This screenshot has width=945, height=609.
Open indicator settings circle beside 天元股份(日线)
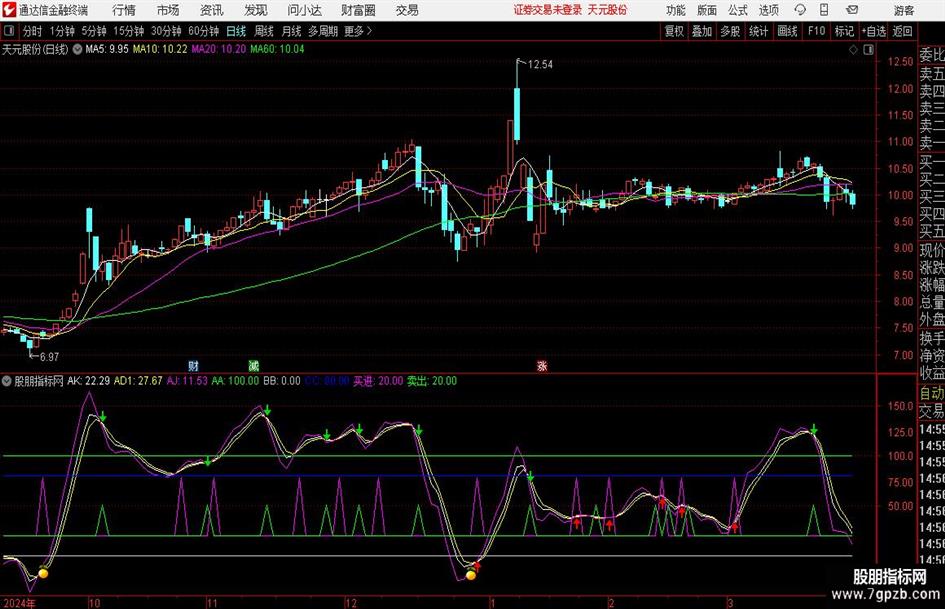77,49
